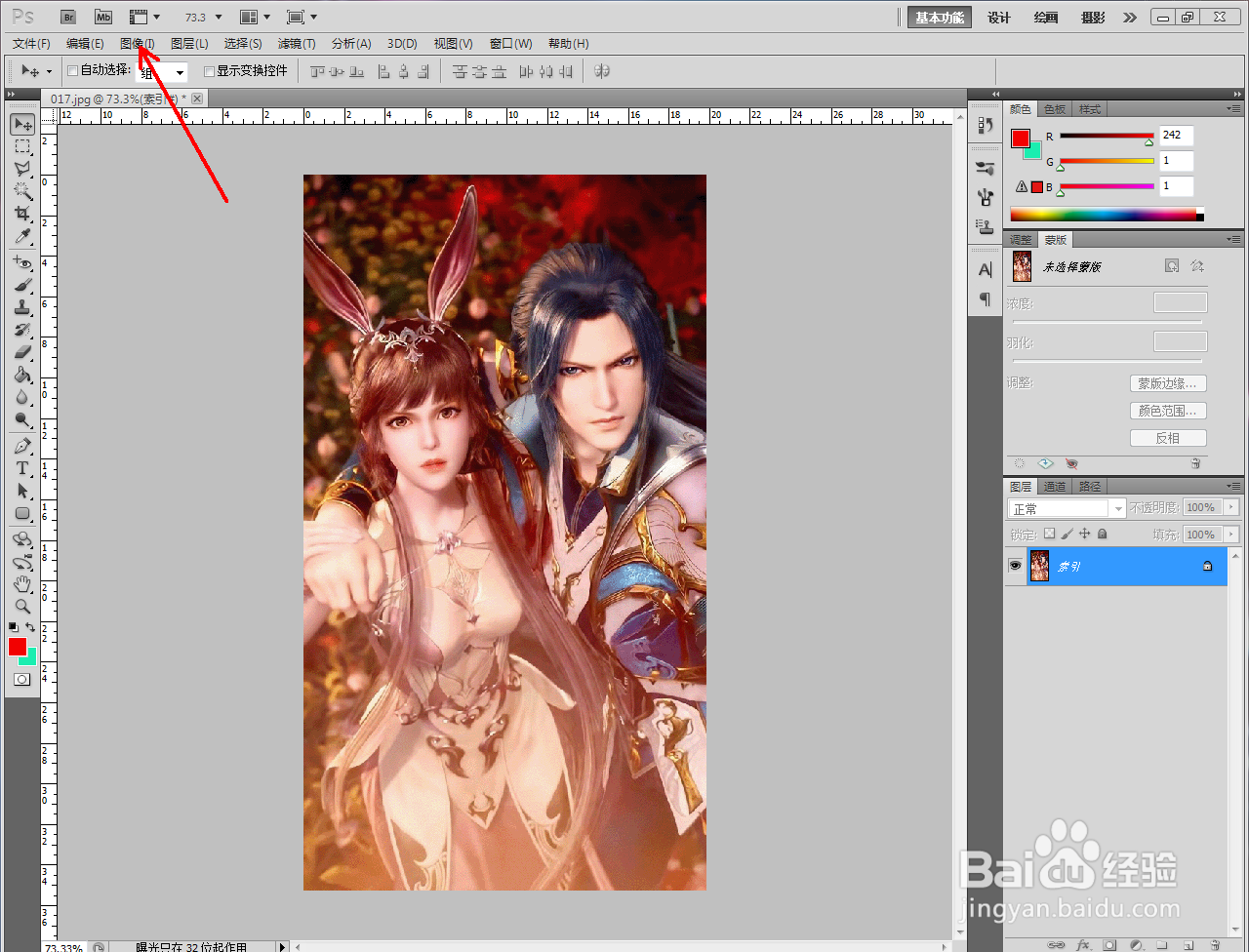Click the 蒙版边缘... button
The width and height of the screenshot is (1249, 952).
point(1168,383)
